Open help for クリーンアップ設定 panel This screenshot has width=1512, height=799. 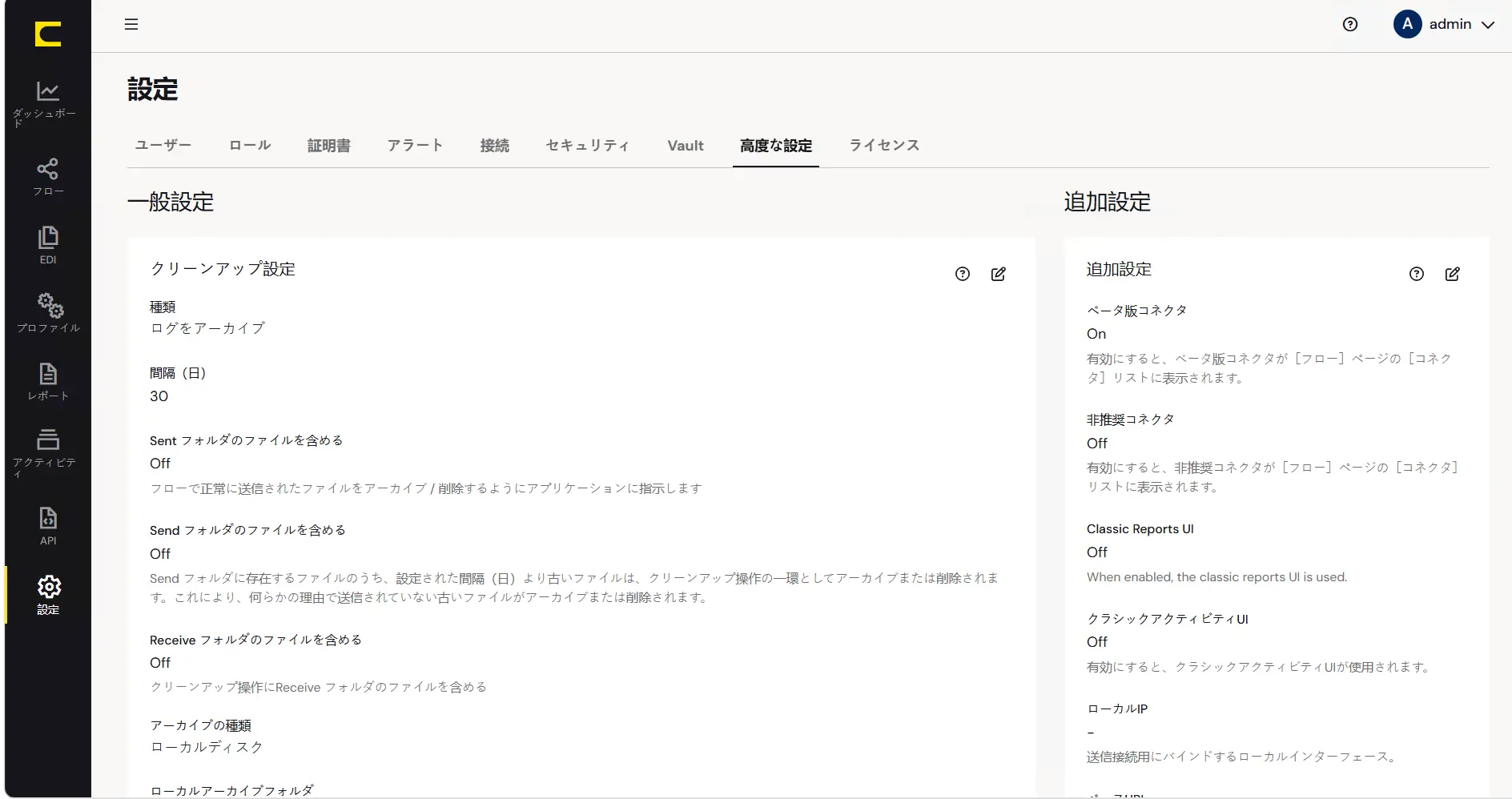pyautogui.click(x=963, y=274)
